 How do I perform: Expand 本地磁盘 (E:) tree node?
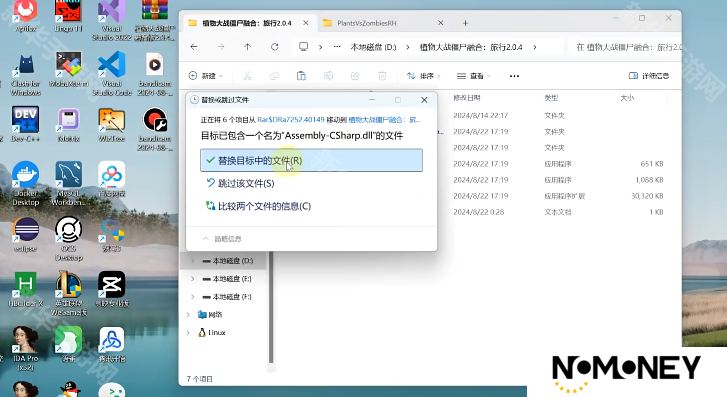[192, 279]
